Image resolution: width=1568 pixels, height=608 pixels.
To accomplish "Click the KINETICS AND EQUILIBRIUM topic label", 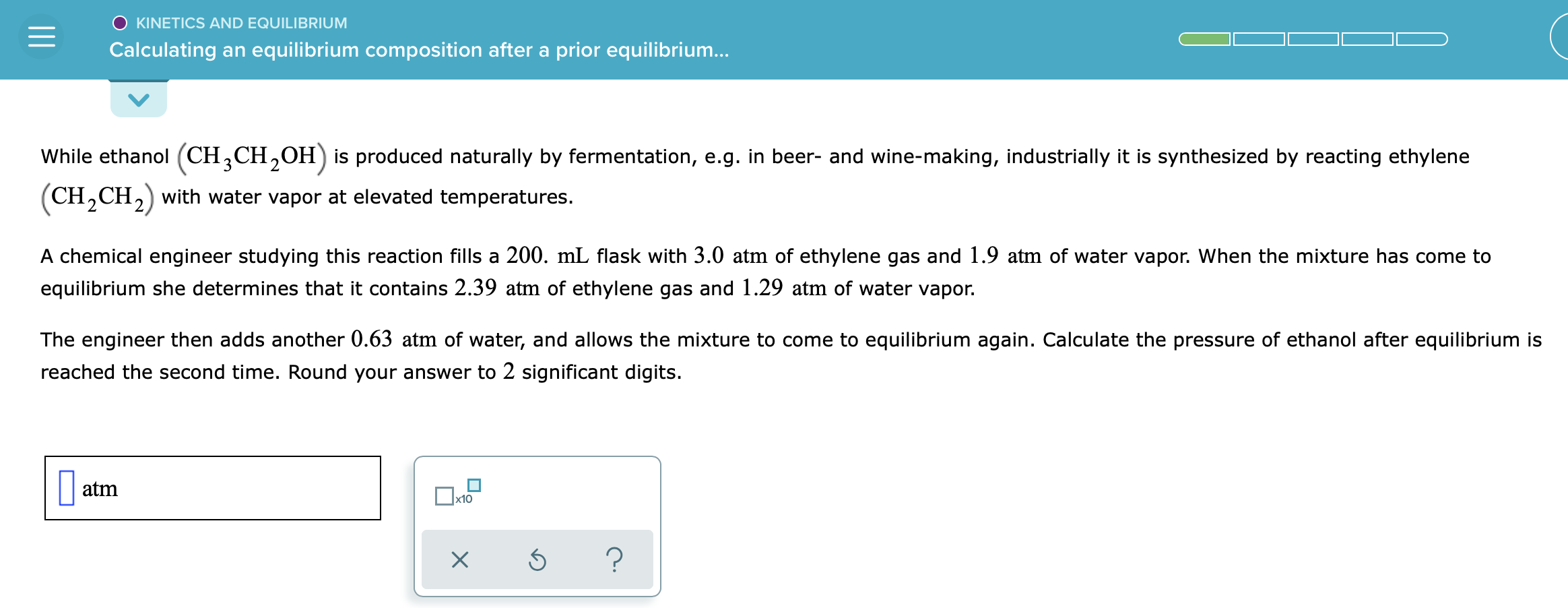I will [240, 22].
